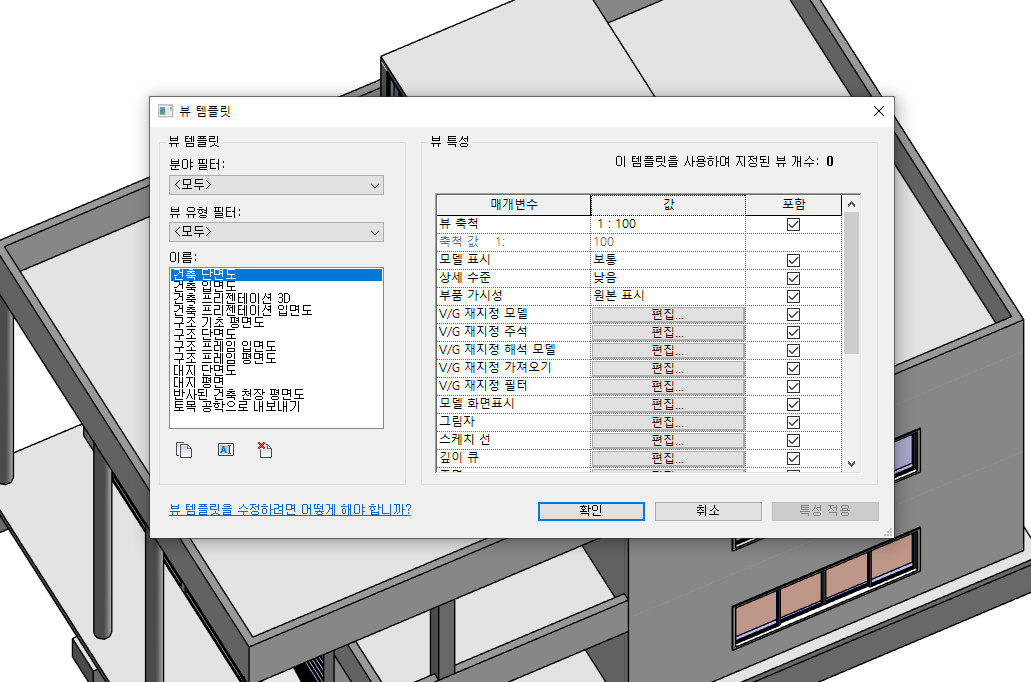
Task: Click the 1 : 100 scale value cell
Action: coord(668,224)
